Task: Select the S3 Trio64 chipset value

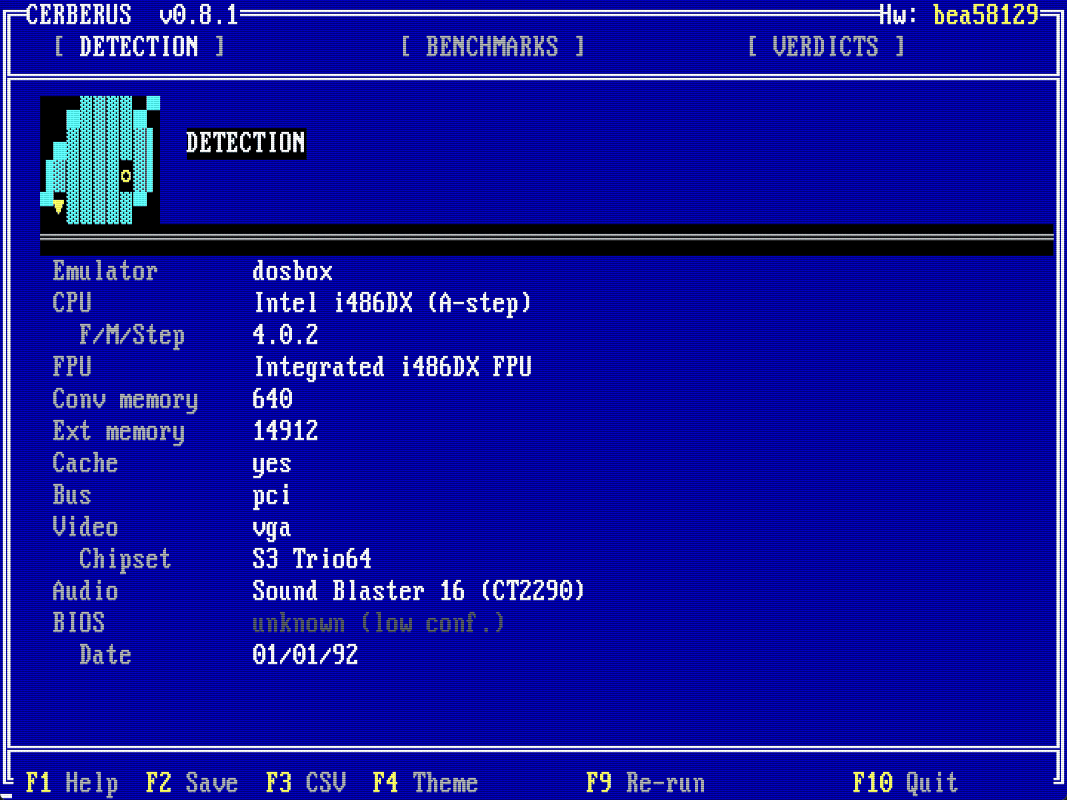Action: point(312,559)
